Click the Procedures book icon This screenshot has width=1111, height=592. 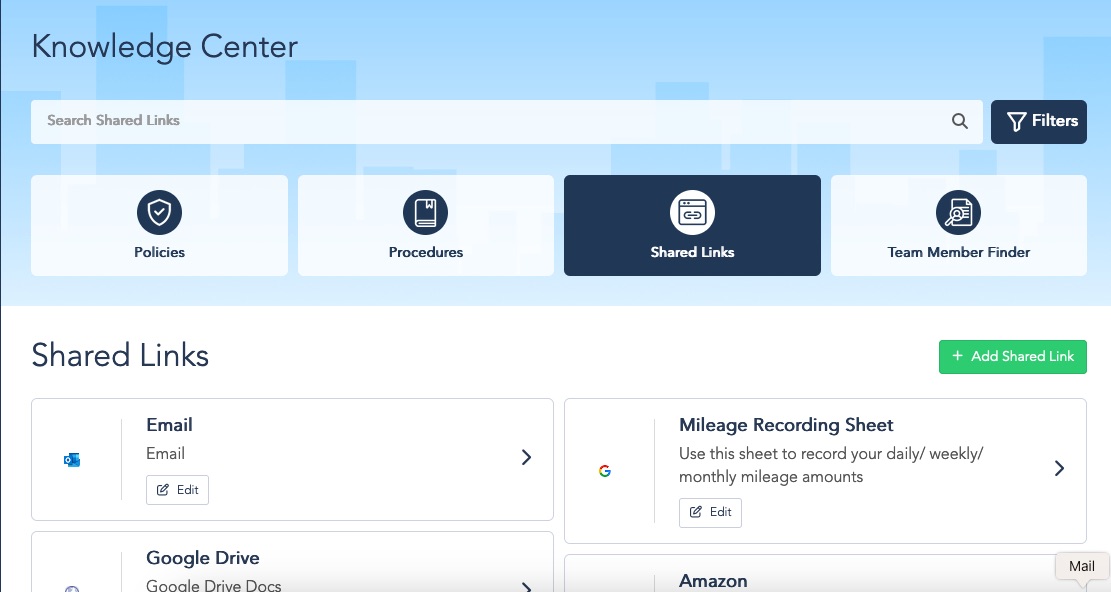[426, 212]
